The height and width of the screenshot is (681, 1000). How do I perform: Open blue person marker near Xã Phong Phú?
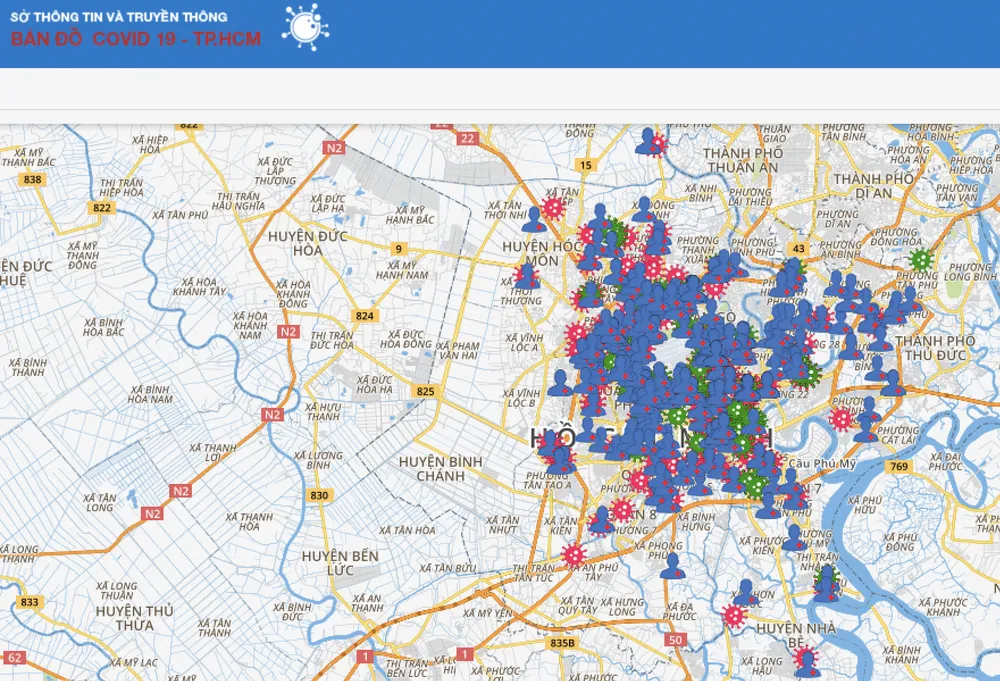pyautogui.click(x=673, y=566)
